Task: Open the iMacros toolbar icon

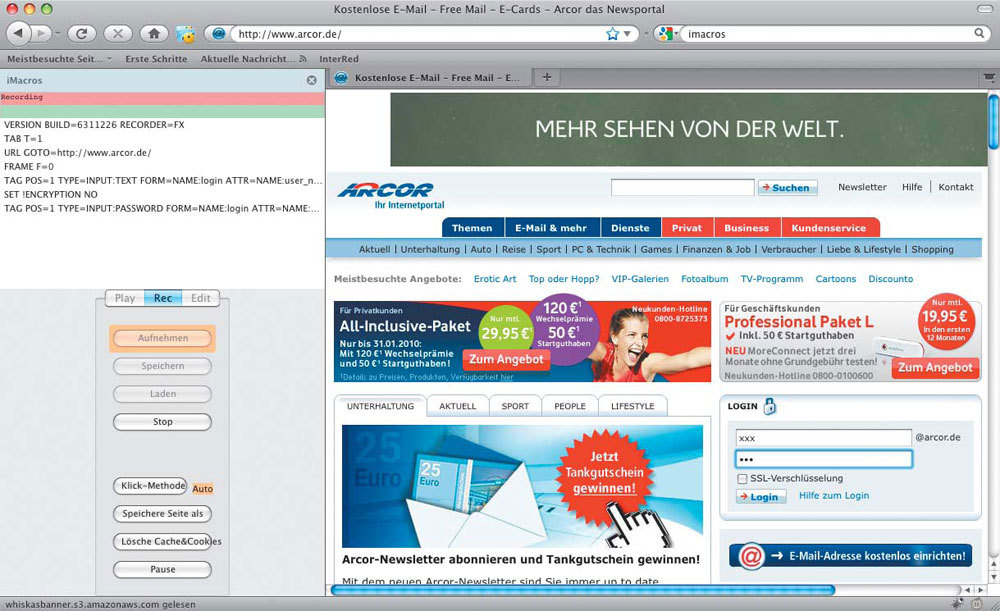Action: pos(186,34)
